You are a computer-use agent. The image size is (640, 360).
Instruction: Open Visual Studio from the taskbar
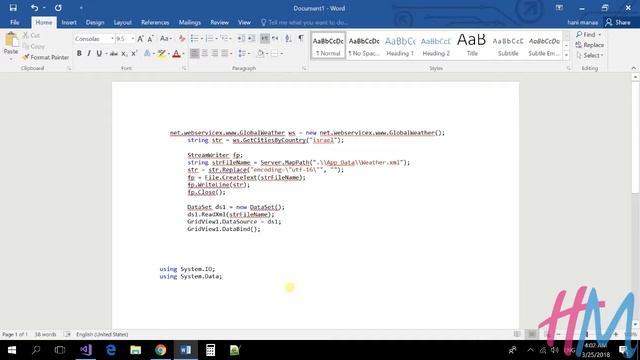pyautogui.click(x=86, y=350)
